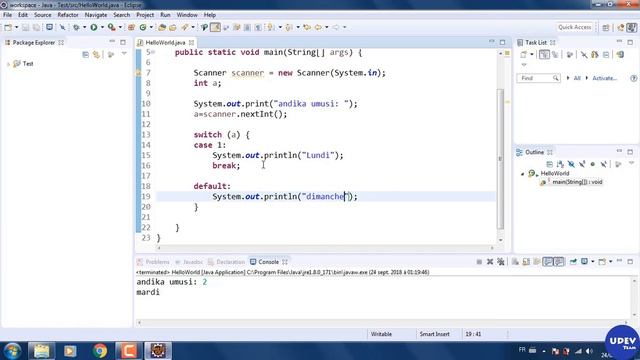Switch to the Problems tab
This screenshot has width=640, height=360.
coord(153,262)
